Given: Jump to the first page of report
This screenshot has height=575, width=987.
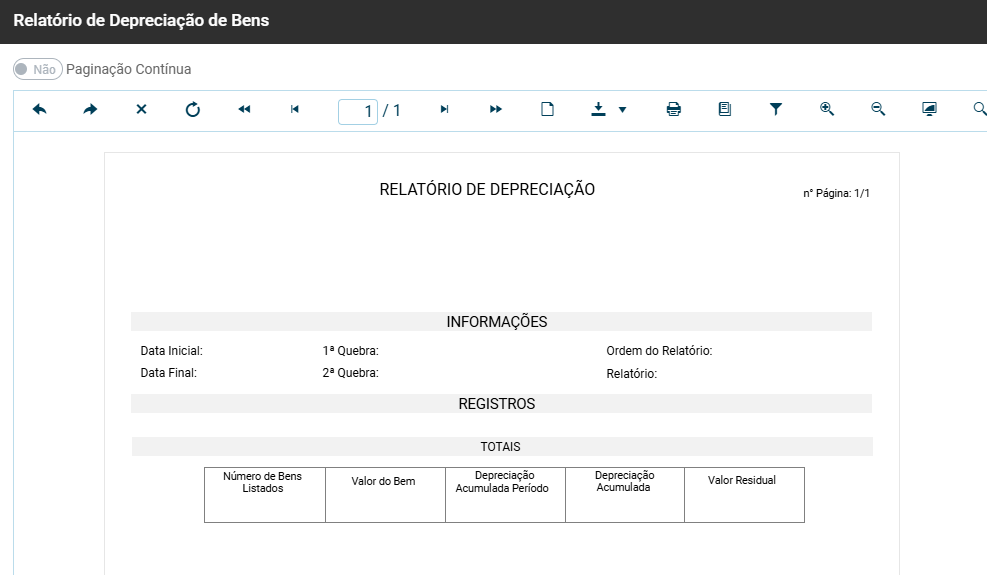Looking at the screenshot, I should (244, 110).
